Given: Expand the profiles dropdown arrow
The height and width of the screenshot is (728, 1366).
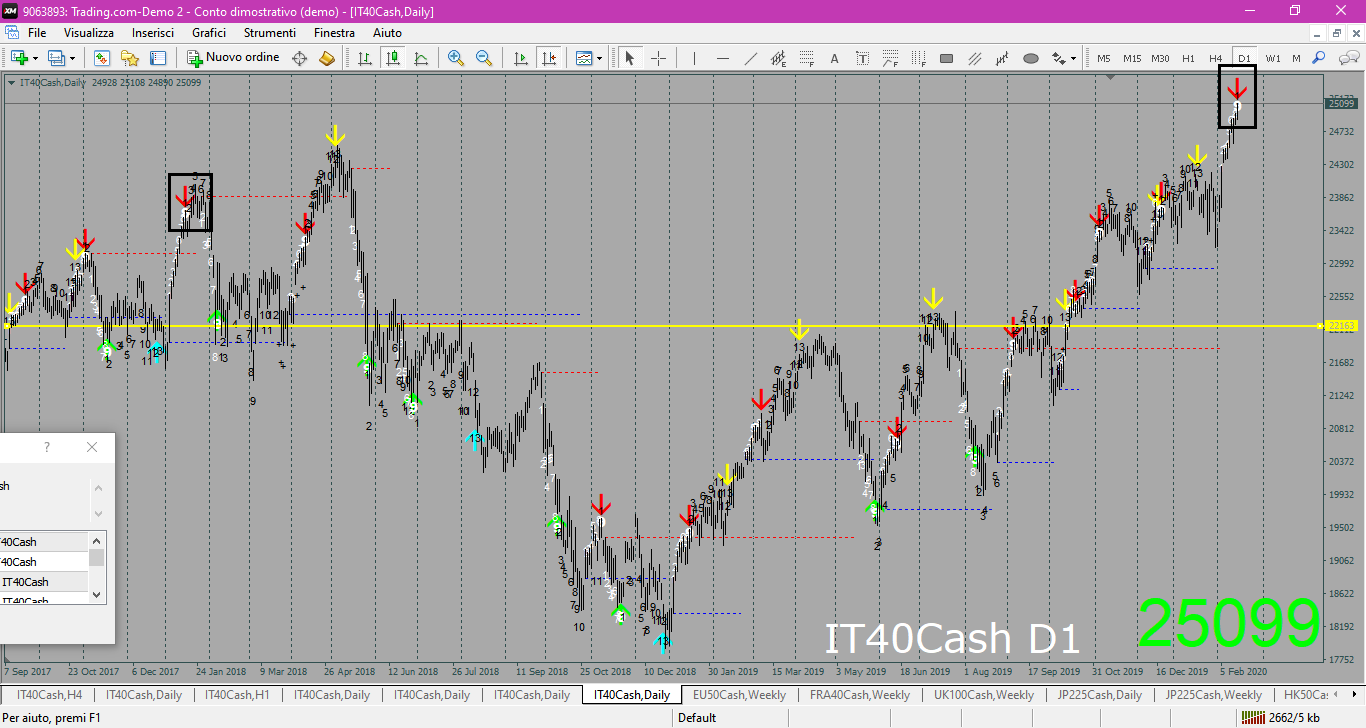Looking at the screenshot, I should pyautogui.click(x=72, y=58).
